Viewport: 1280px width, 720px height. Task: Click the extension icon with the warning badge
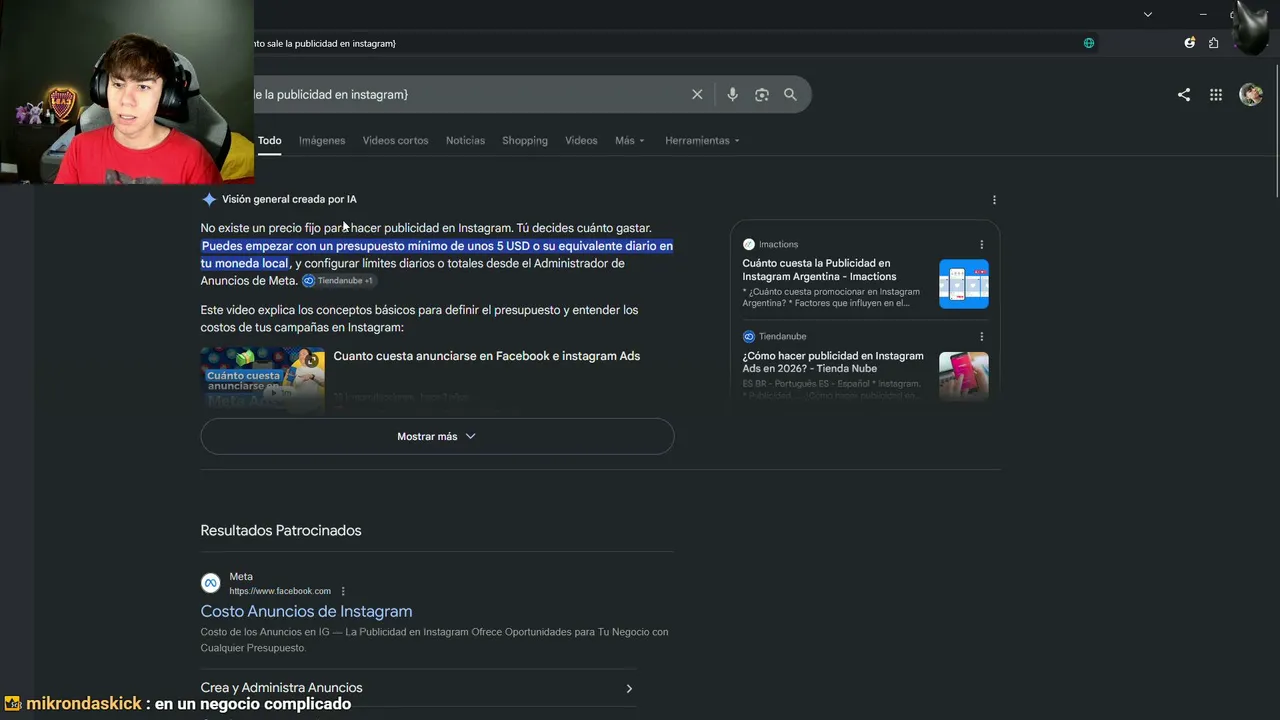click(x=1189, y=43)
